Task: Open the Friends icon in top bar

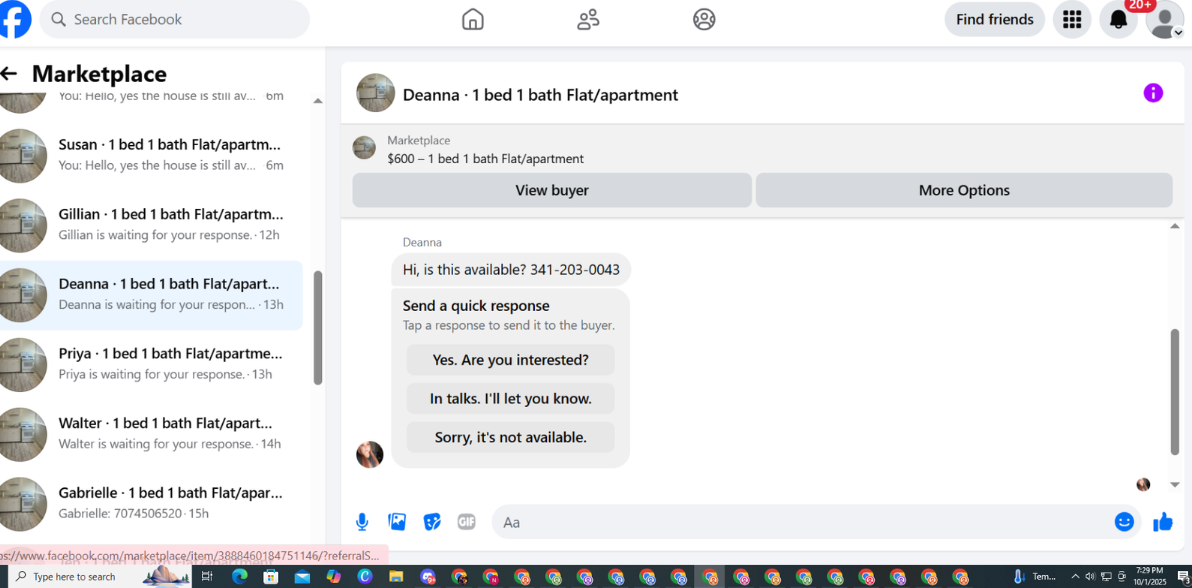Action: [588, 19]
